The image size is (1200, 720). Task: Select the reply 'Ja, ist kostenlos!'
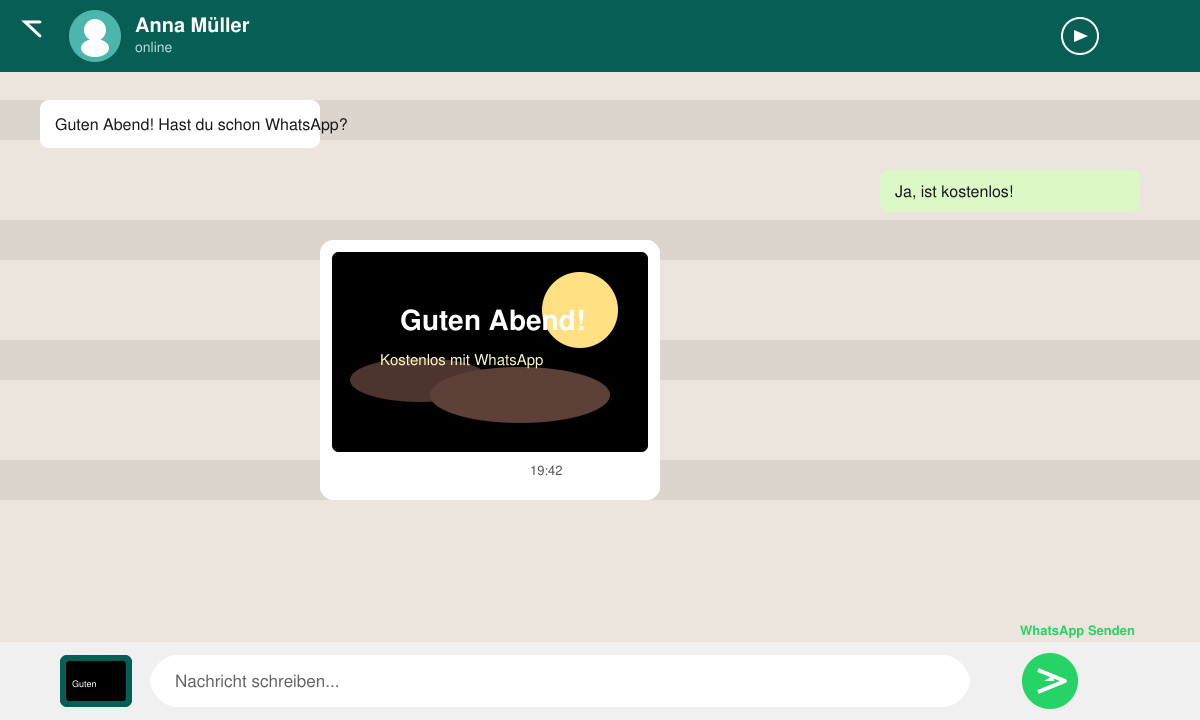1010,191
